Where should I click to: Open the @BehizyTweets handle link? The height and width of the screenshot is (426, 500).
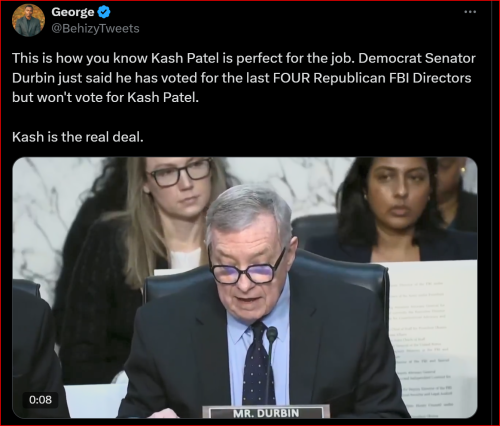[95, 29]
